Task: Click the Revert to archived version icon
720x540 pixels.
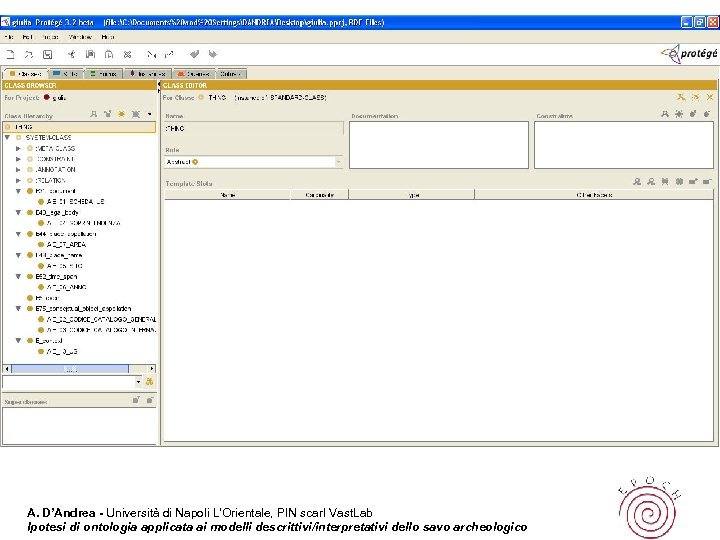Action: pos(169,54)
